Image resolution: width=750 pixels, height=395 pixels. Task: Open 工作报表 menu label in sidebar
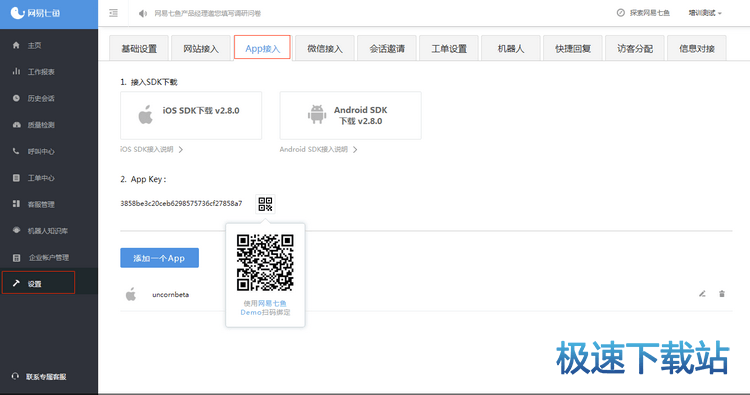[x=41, y=72]
